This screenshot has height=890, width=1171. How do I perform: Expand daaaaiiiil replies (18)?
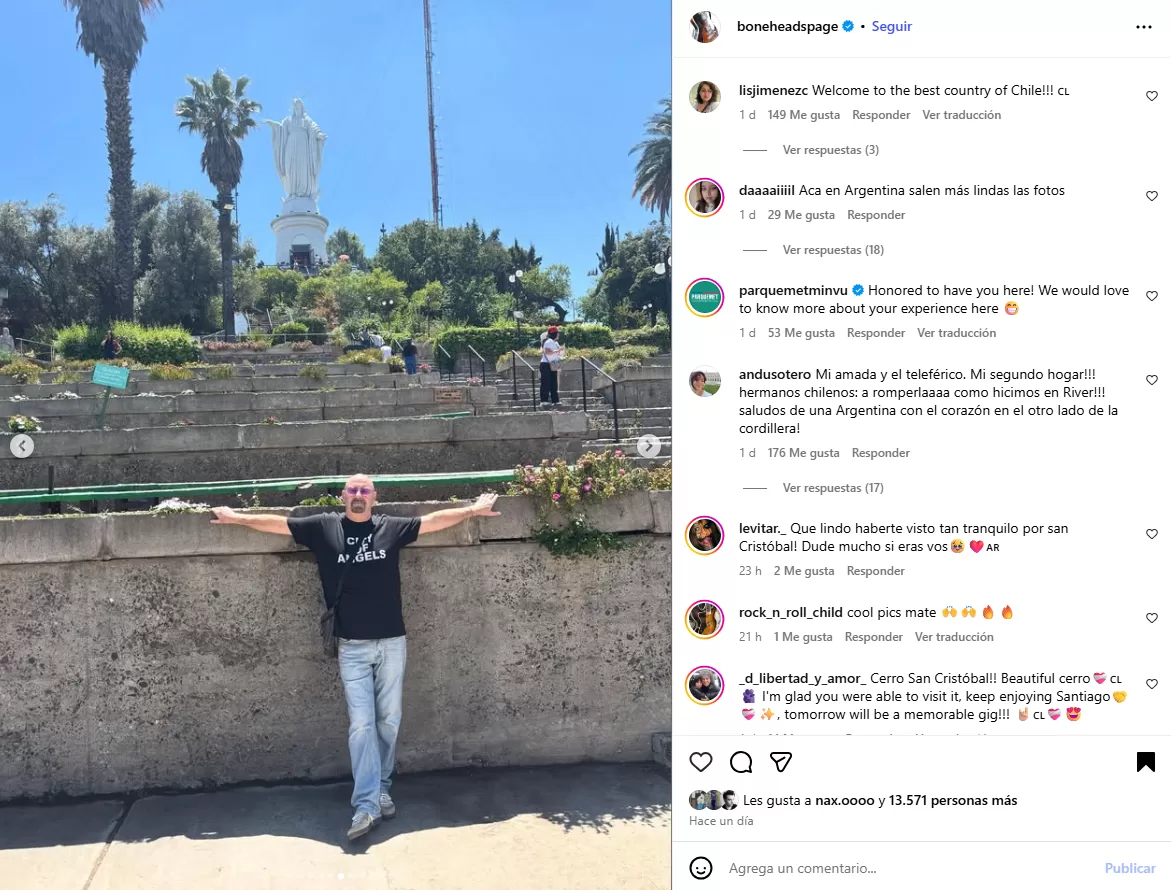(x=833, y=250)
